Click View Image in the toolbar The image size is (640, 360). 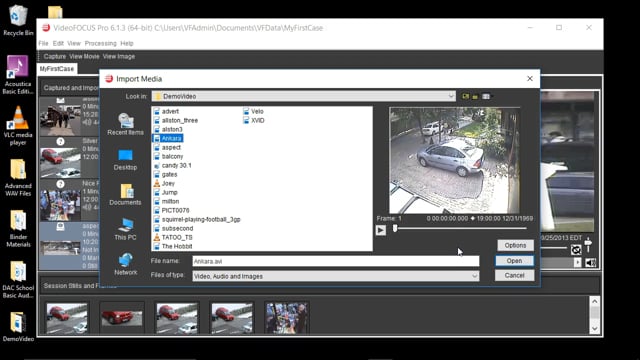click(x=119, y=56)
